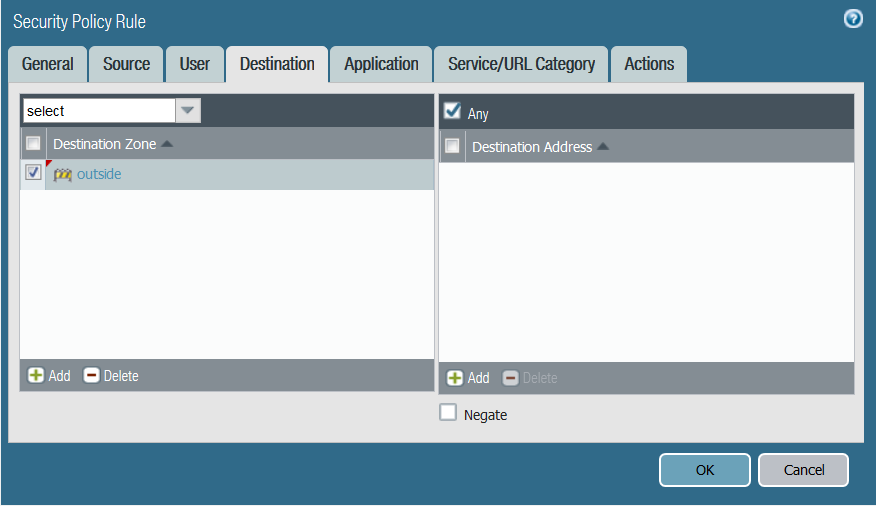Click the sort arrow beside Destination Zone

167,144
